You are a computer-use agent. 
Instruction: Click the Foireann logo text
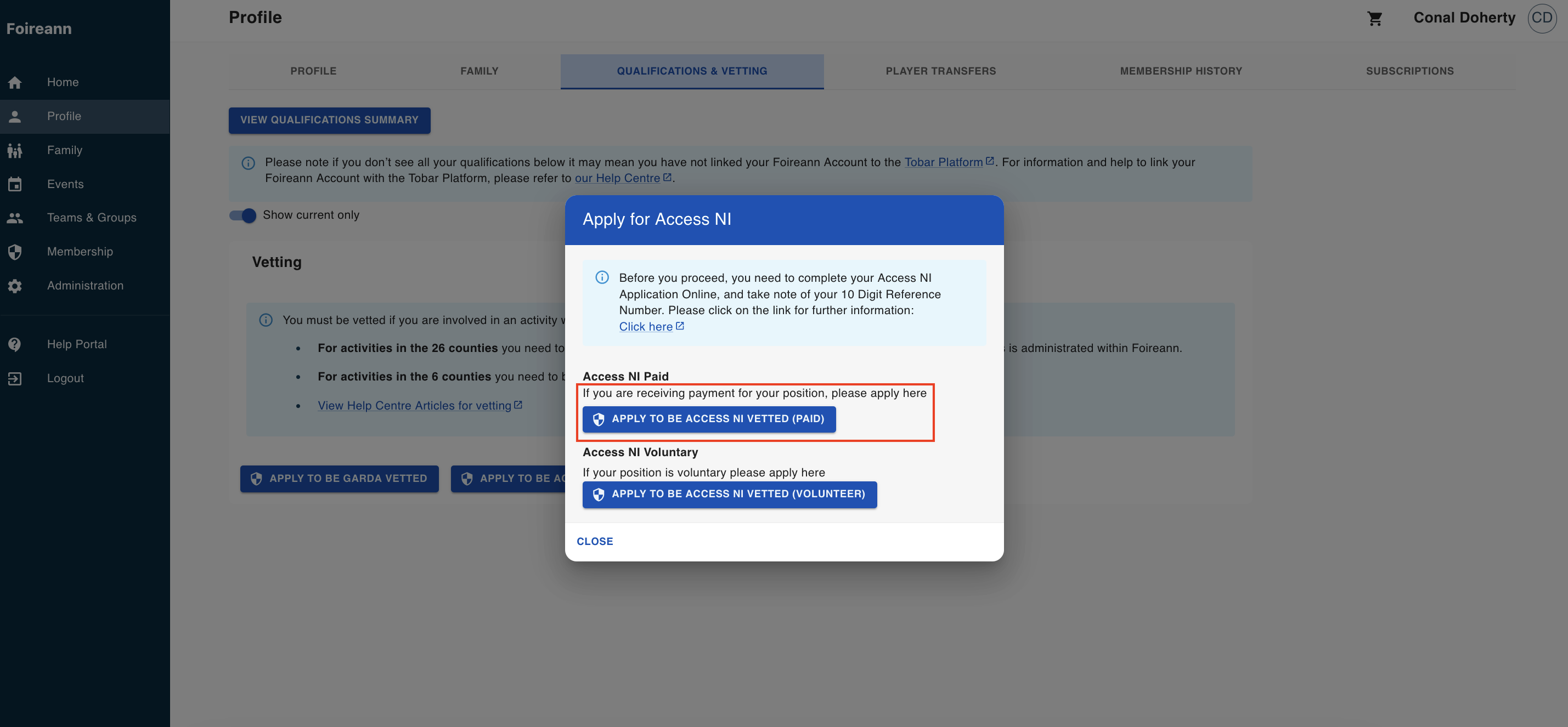click(x=39, y=29)
